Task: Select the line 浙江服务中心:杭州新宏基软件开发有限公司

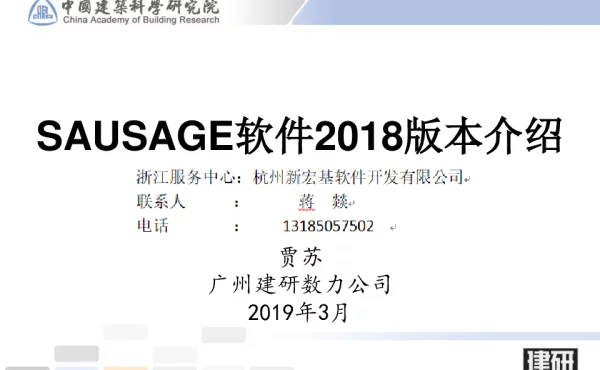Action: [x=301, y=177]
